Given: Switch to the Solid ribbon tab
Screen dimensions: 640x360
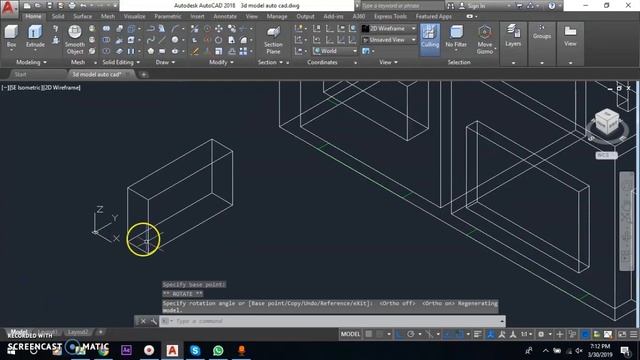Looking at the screenshot, I should [x=58, y=16].
